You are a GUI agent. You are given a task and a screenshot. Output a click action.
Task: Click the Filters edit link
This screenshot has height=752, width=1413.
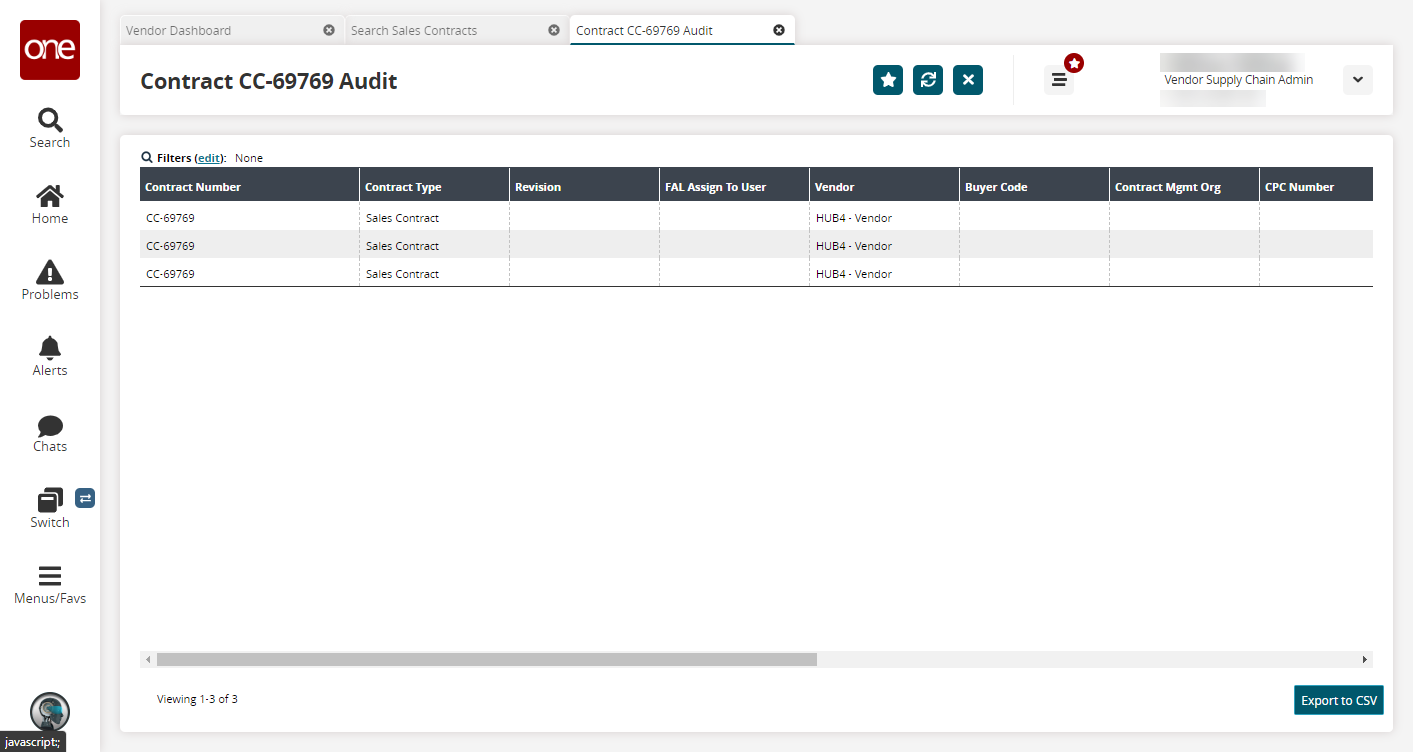coord(209,158)
